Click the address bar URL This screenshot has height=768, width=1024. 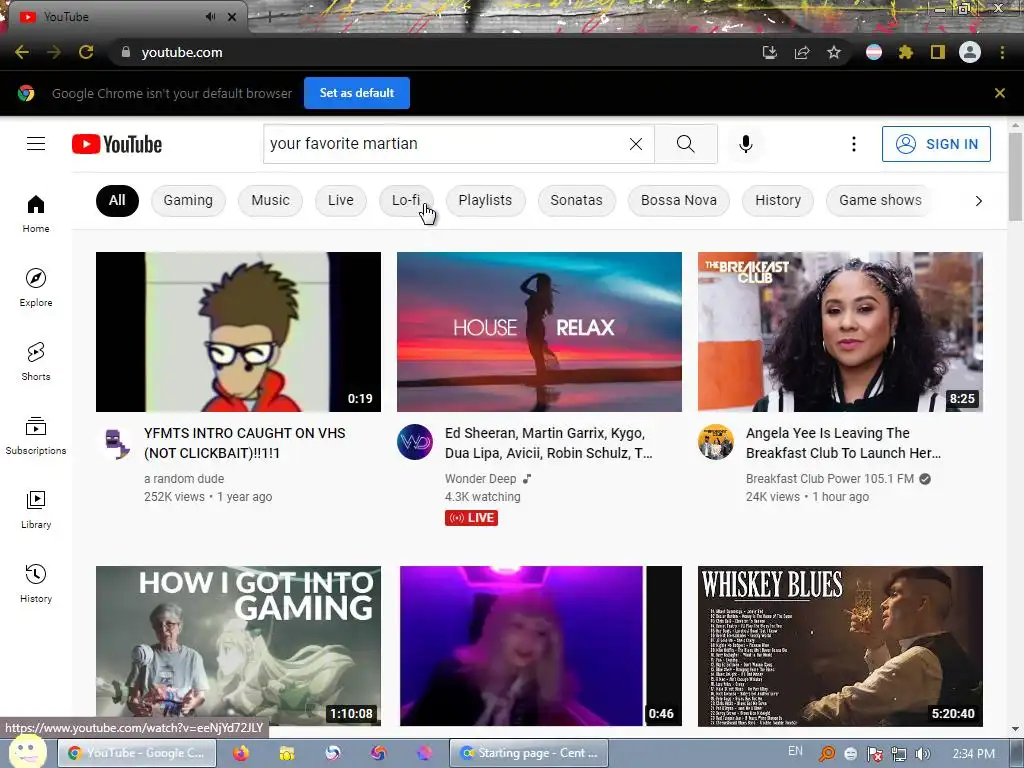pyautogui.click(x=182, y=52)
